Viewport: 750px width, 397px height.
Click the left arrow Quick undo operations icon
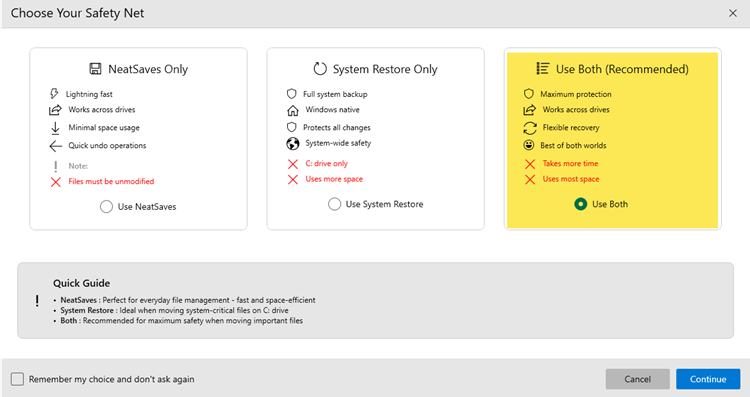pos(55,146)
